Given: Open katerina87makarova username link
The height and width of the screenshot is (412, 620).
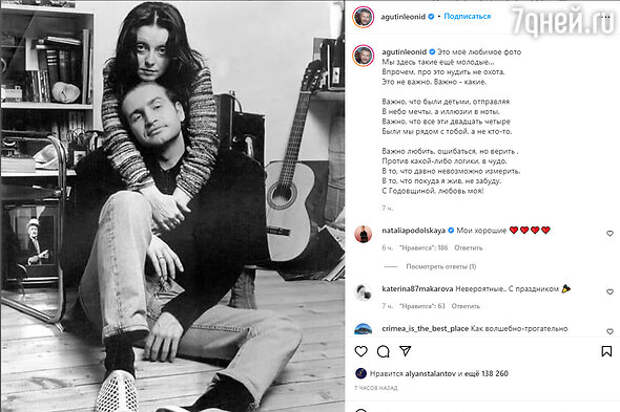Looking at the screenshot, I should coord(417,289).
